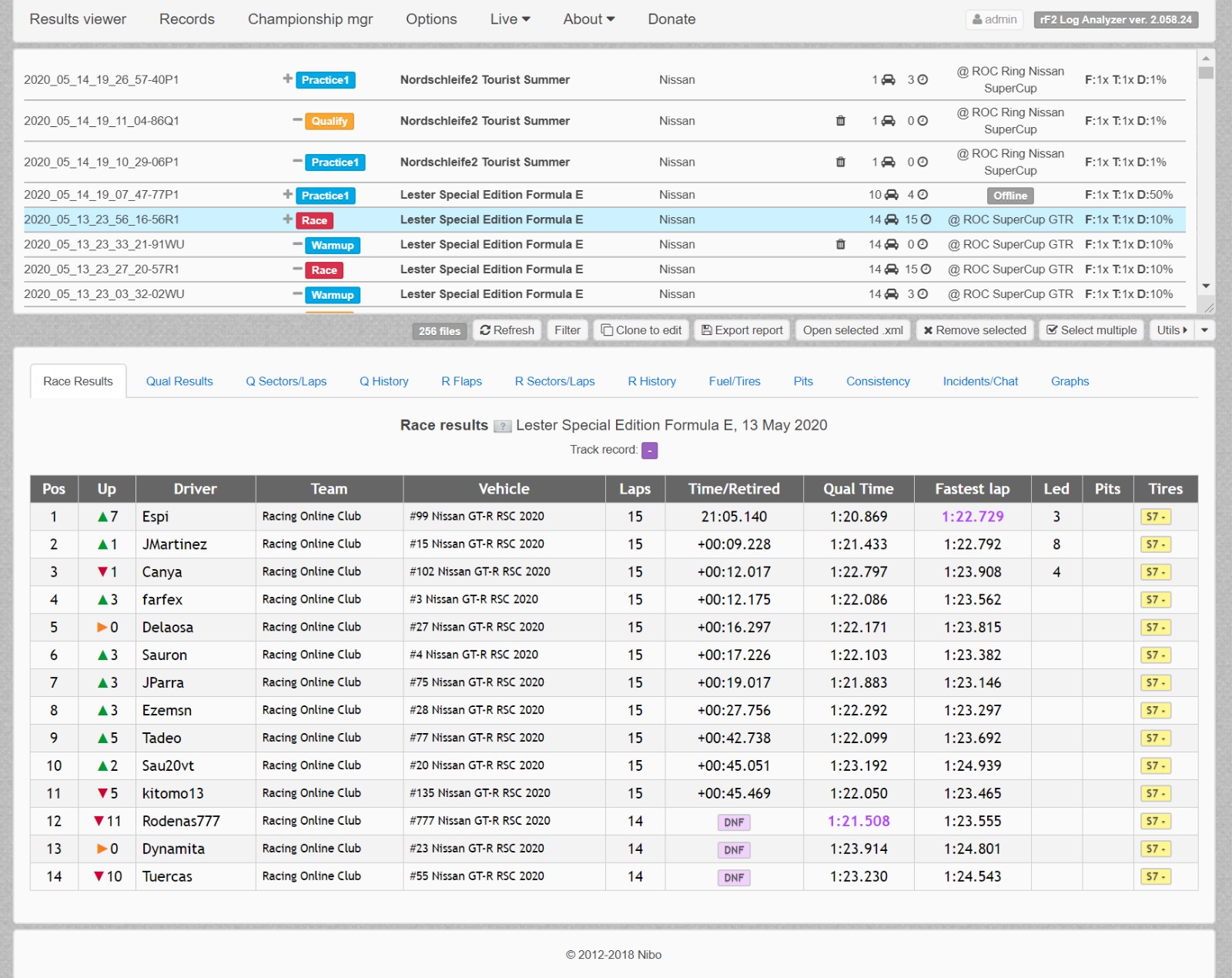Click the S7 tires badge for Espi
This screenshot has height=978, width=1232.
1155,517
